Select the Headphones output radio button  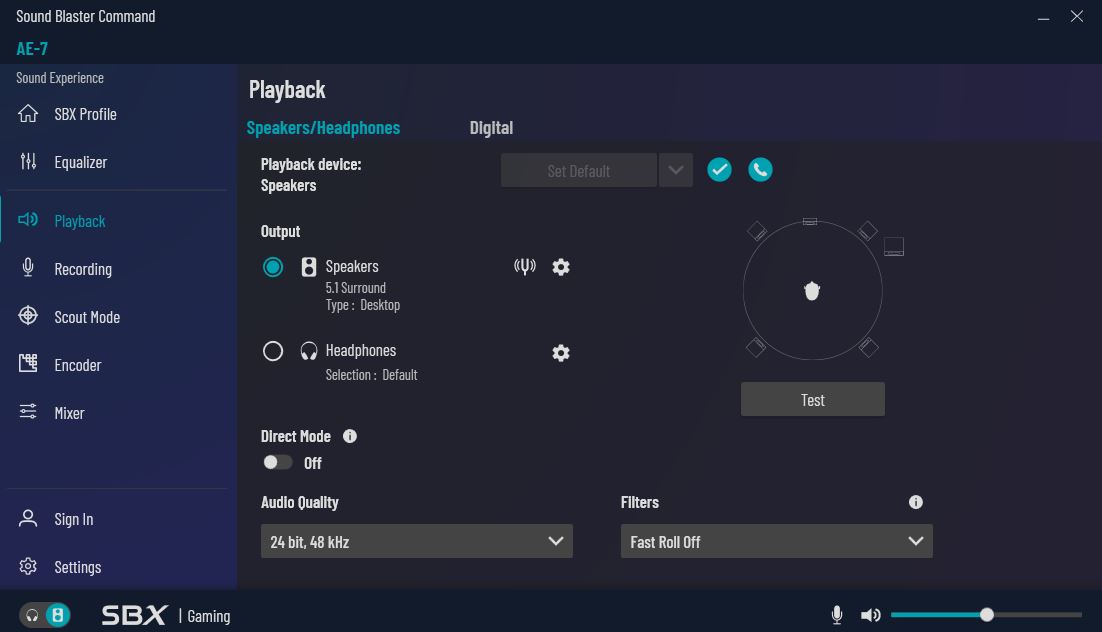point(273,351)
